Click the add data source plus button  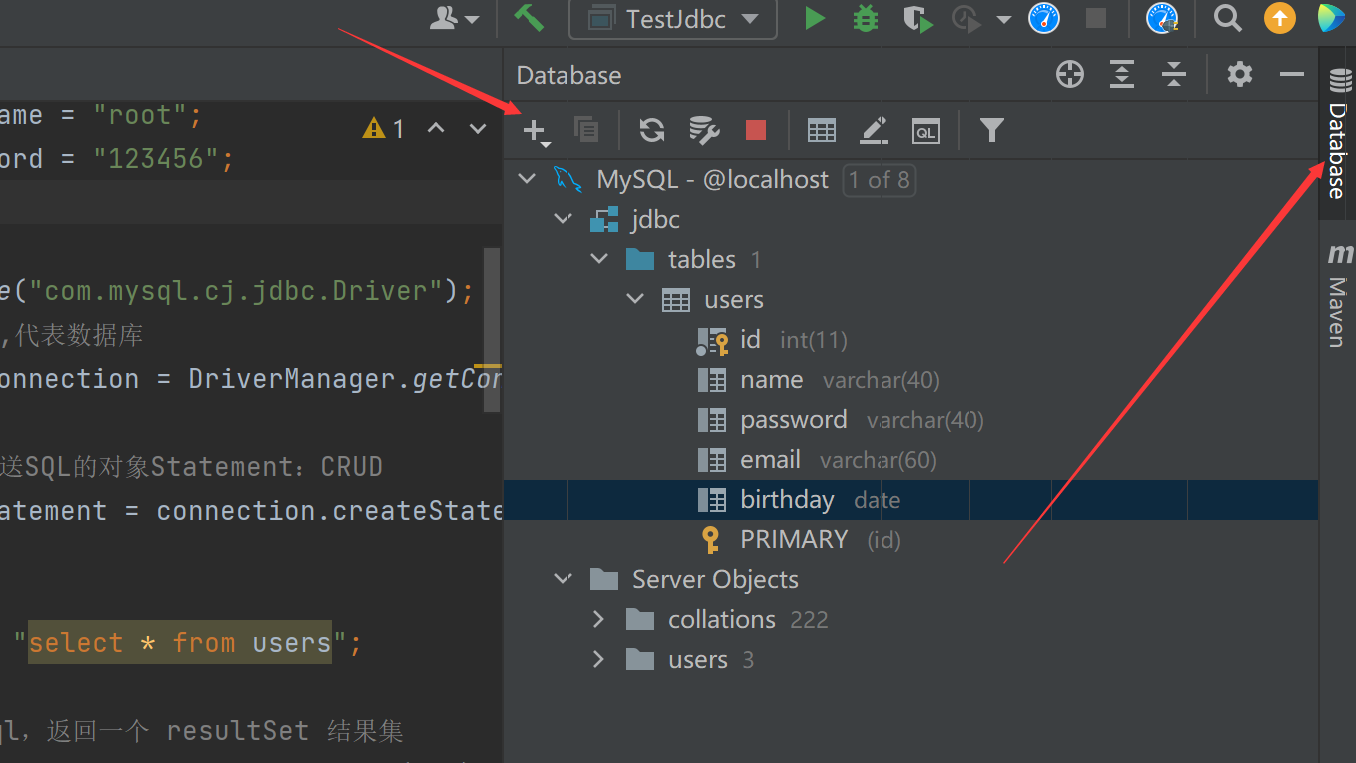pos(536,130)
